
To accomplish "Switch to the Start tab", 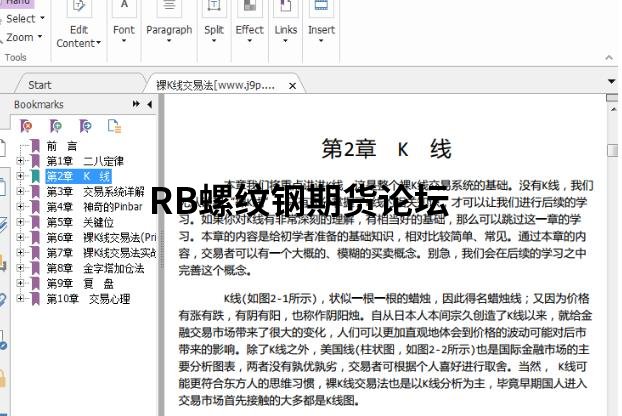I will [40, 85].
